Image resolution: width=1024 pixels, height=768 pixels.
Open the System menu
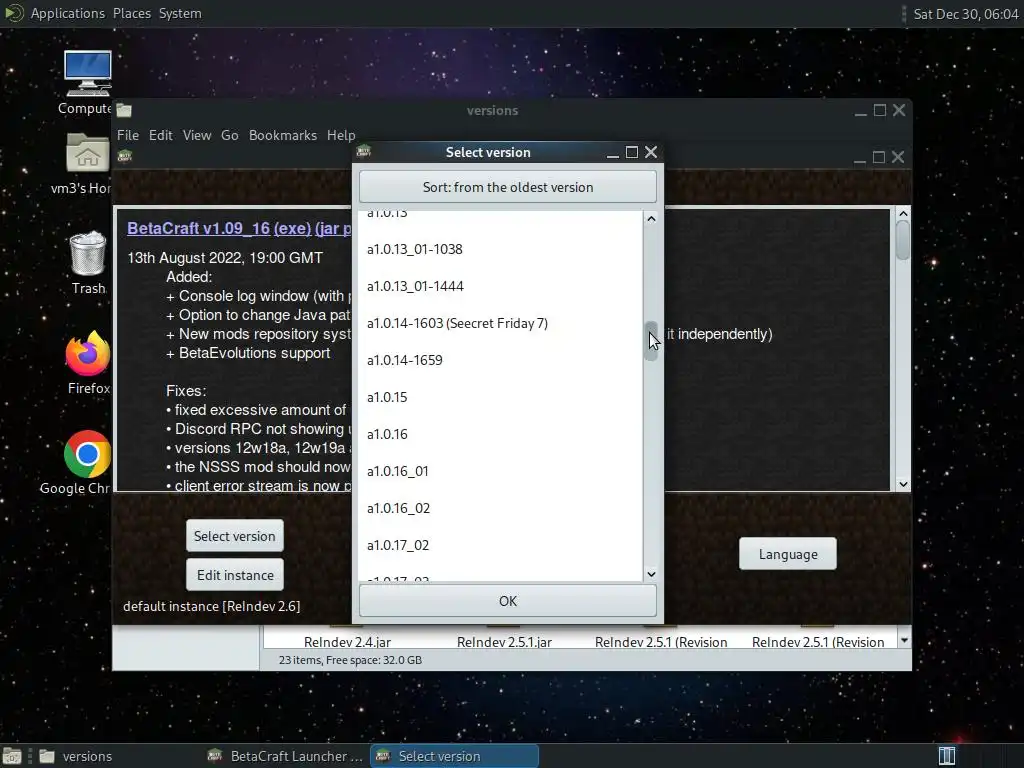tap(180, 13)
